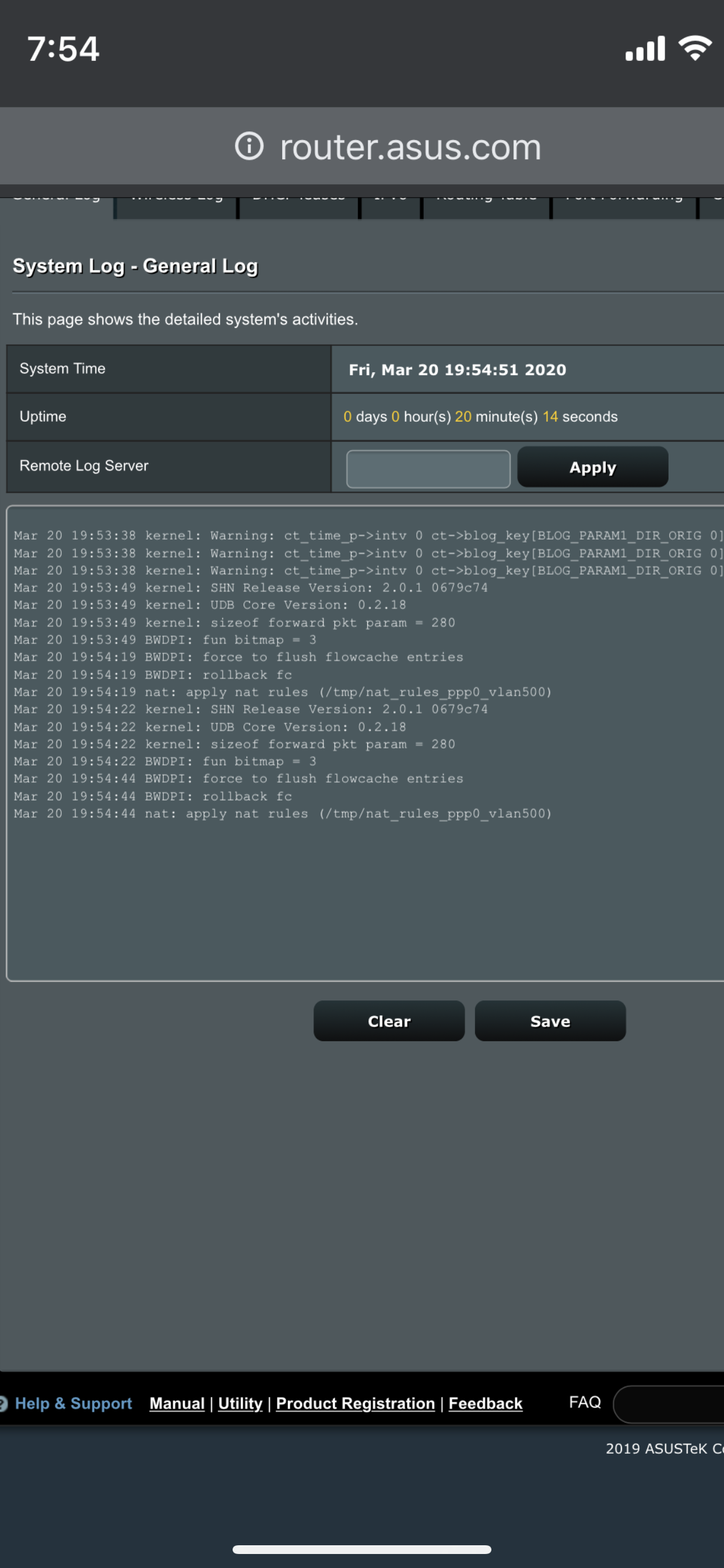The height and width of the screenshot is (1568, 724).
Task: Tap the site info icon beside router.asus.com
Action: (249, 146)
